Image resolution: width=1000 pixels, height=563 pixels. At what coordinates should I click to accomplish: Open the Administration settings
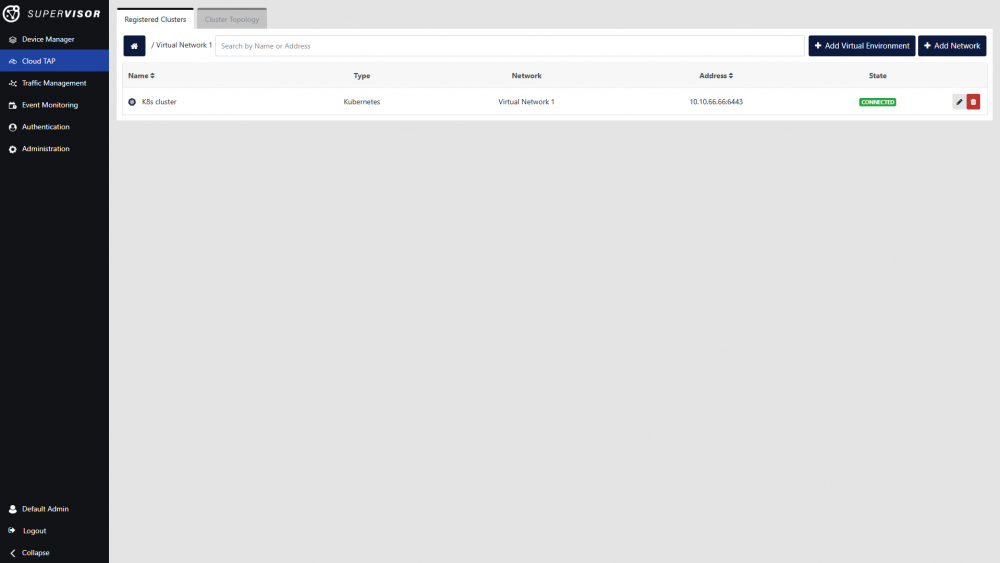coord(45,149)
